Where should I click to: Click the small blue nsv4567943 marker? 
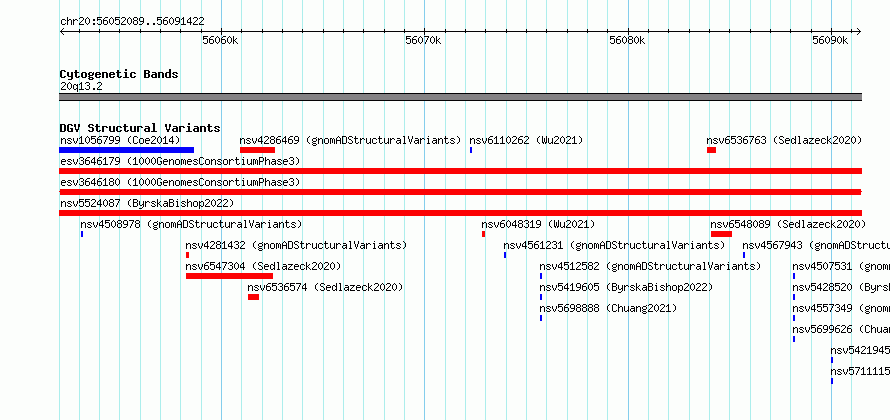click(744, 255)
